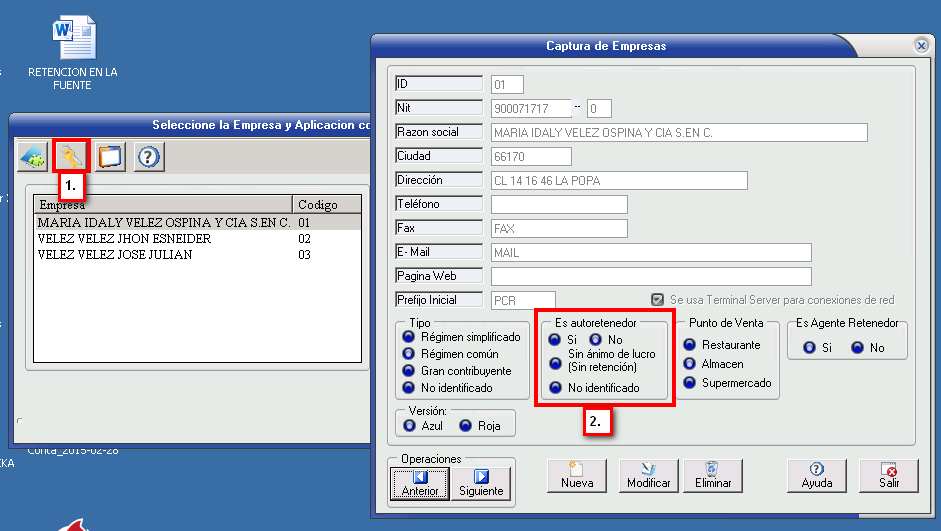The image size is (941, 531).
Task: Select VELEZ VELEZ JHON ESNEIDER in list
Action: coord(124,240)
